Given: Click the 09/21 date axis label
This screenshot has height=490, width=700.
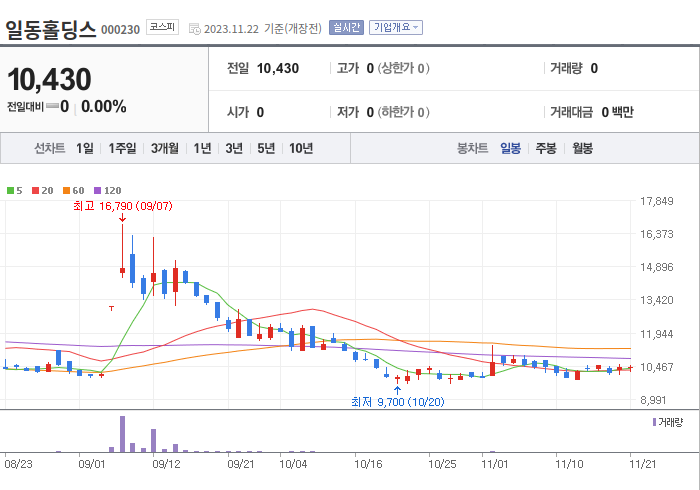Looking at the screenshot, I should coord(241,464).
